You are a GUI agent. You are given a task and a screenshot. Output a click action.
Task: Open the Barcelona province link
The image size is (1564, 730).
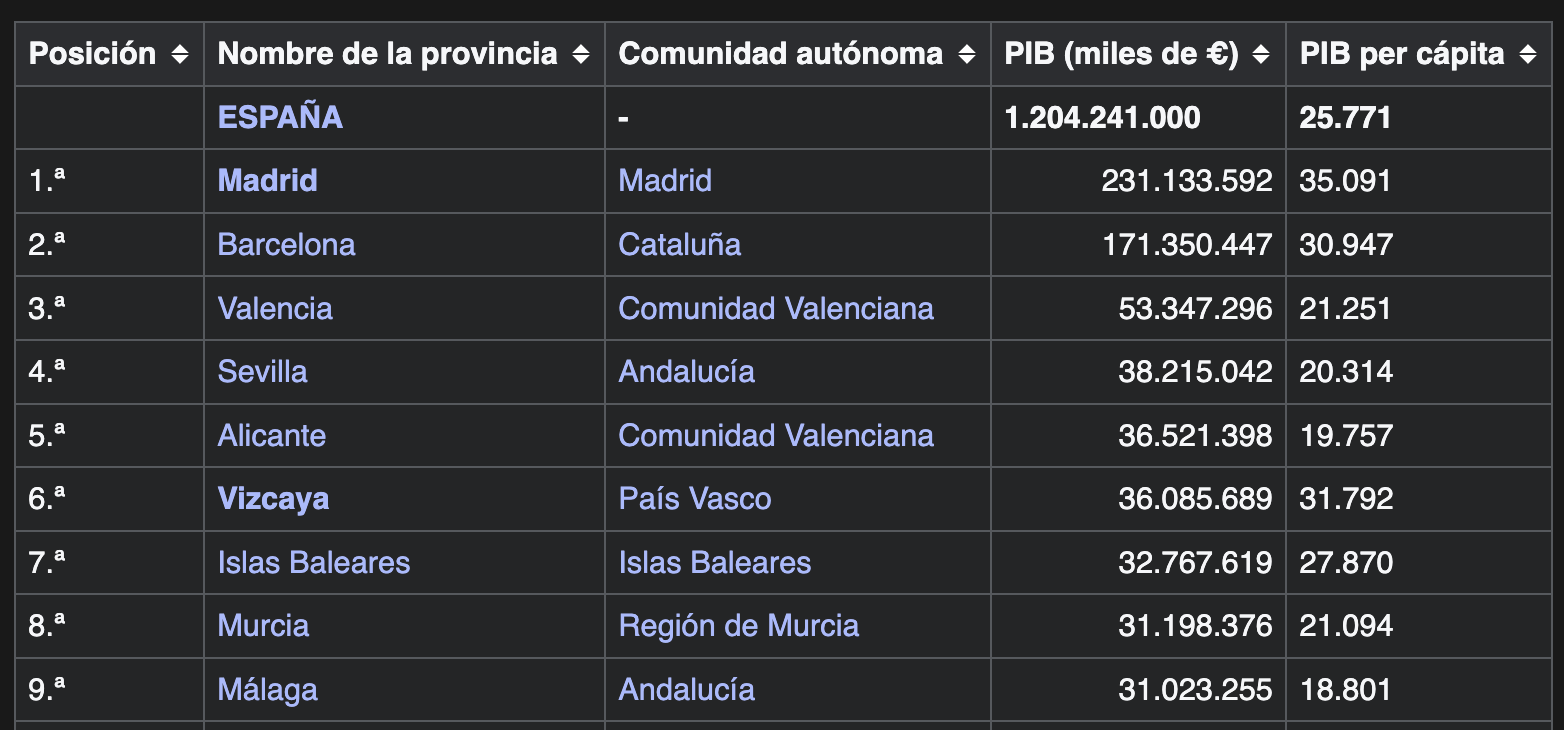[x=286, y=244]
